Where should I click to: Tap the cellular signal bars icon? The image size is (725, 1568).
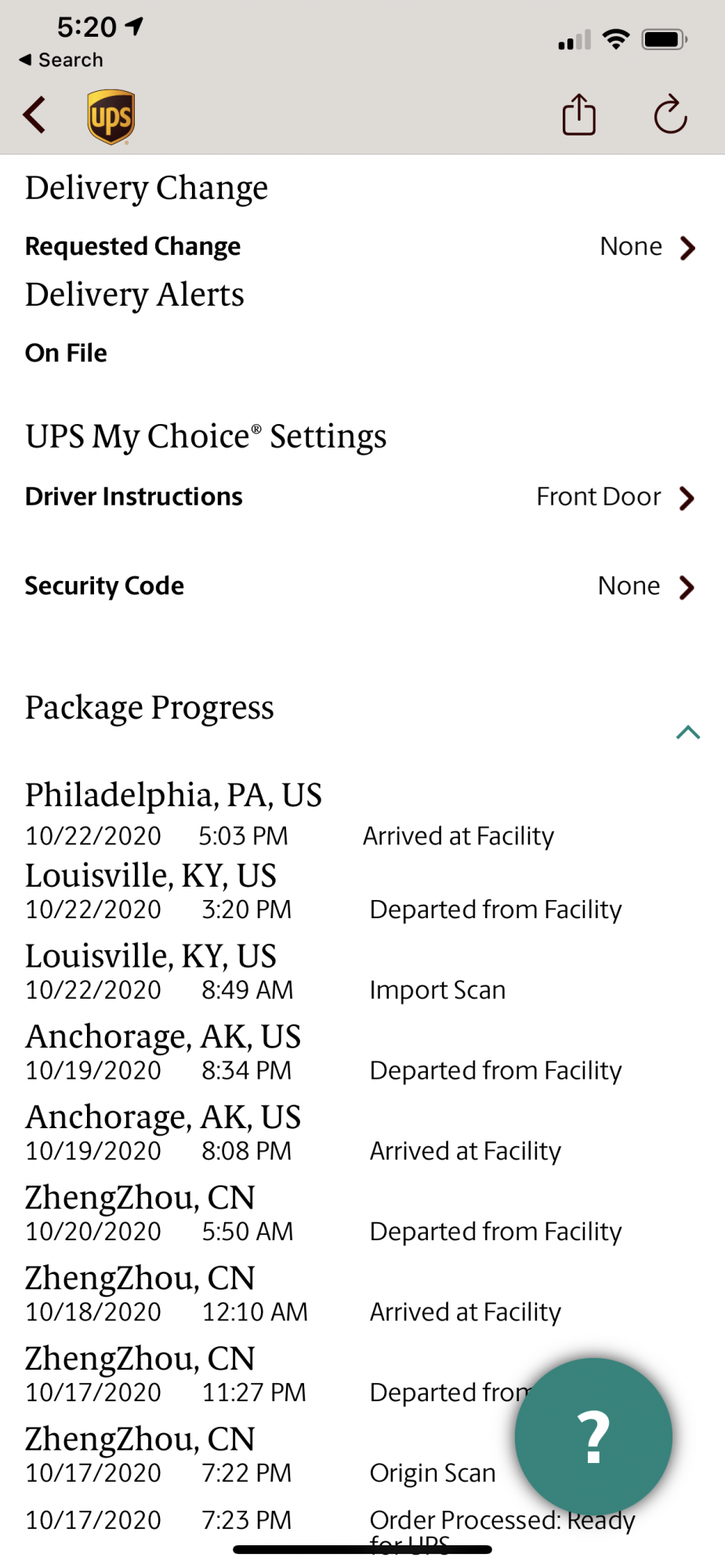tap(575, 40)
